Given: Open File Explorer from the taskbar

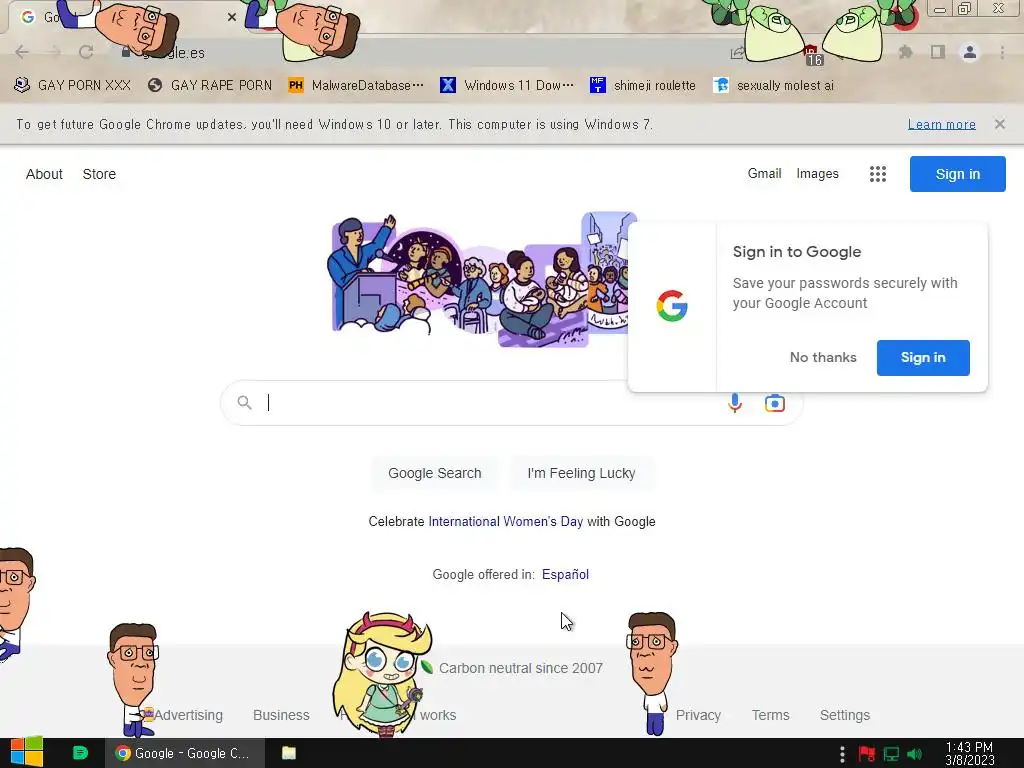Looking at the screenshot, I should 289,753.
